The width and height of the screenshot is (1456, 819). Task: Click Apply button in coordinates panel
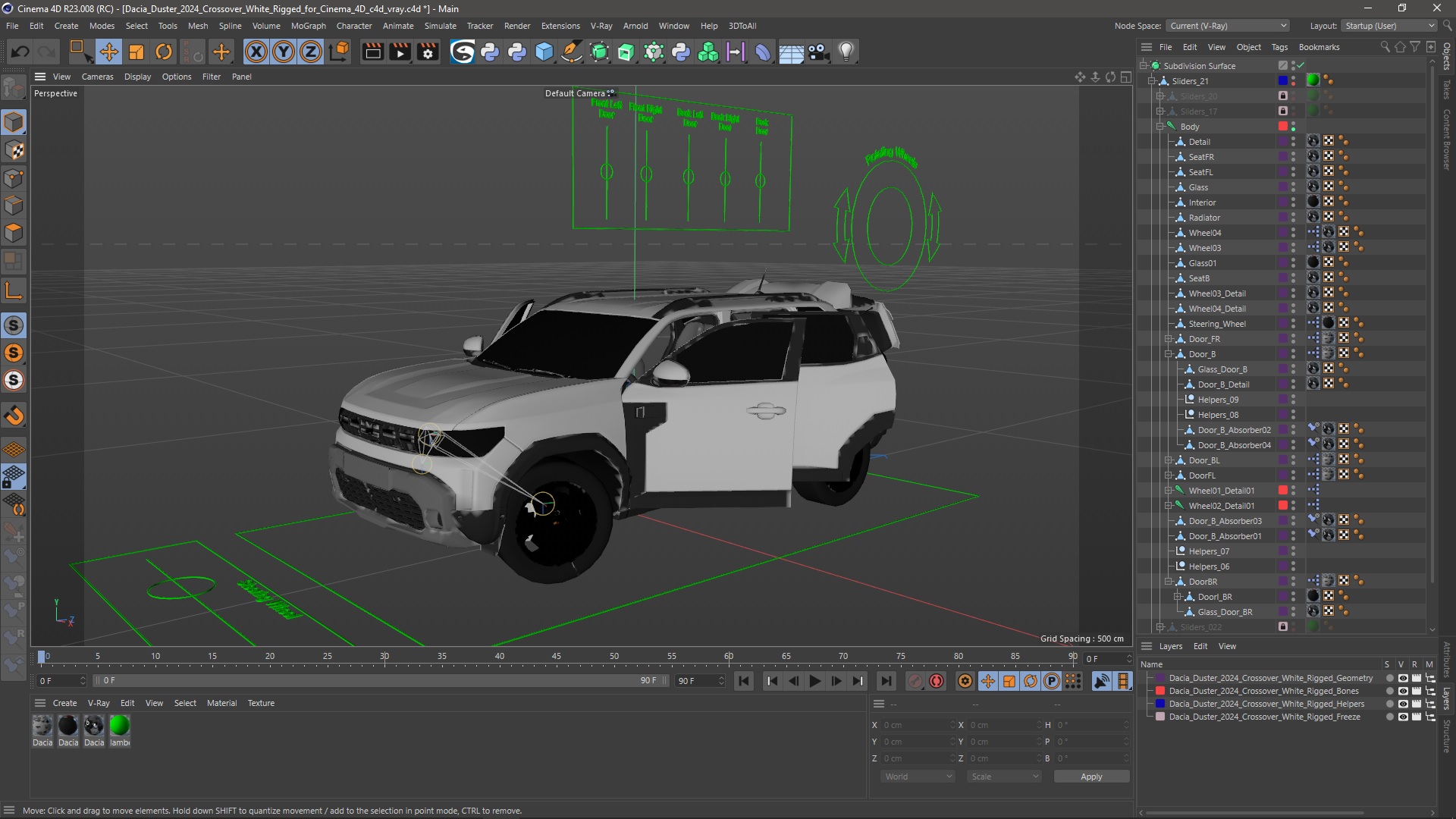coord(1091,776)
